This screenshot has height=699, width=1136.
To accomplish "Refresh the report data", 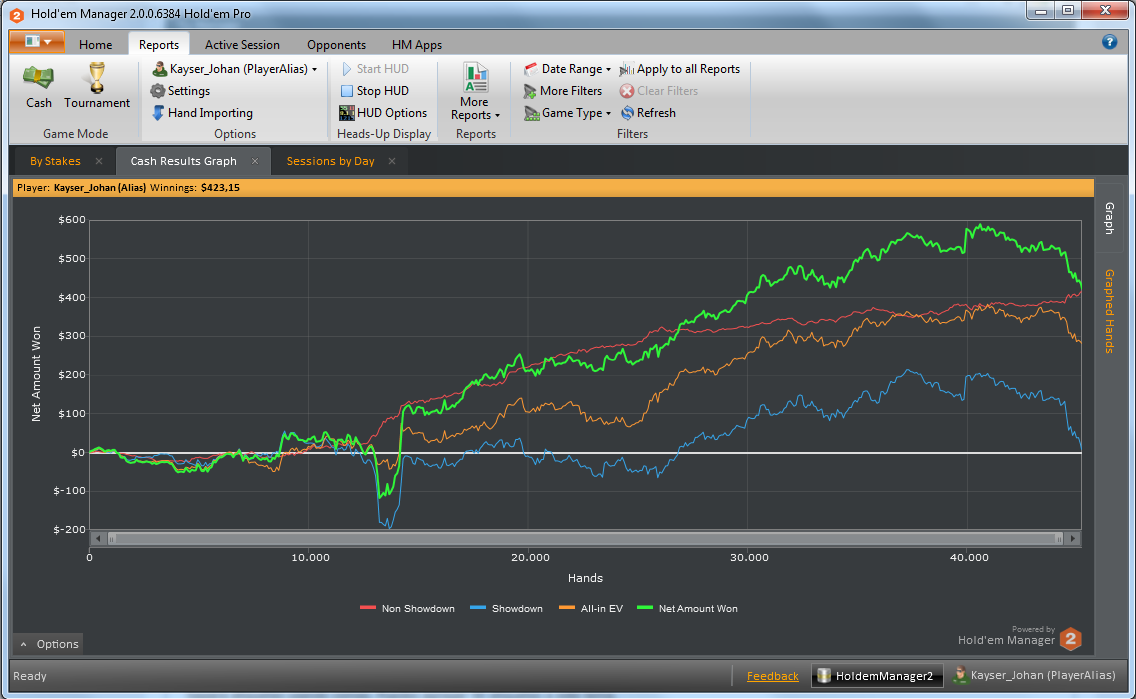I will (648, 113).
